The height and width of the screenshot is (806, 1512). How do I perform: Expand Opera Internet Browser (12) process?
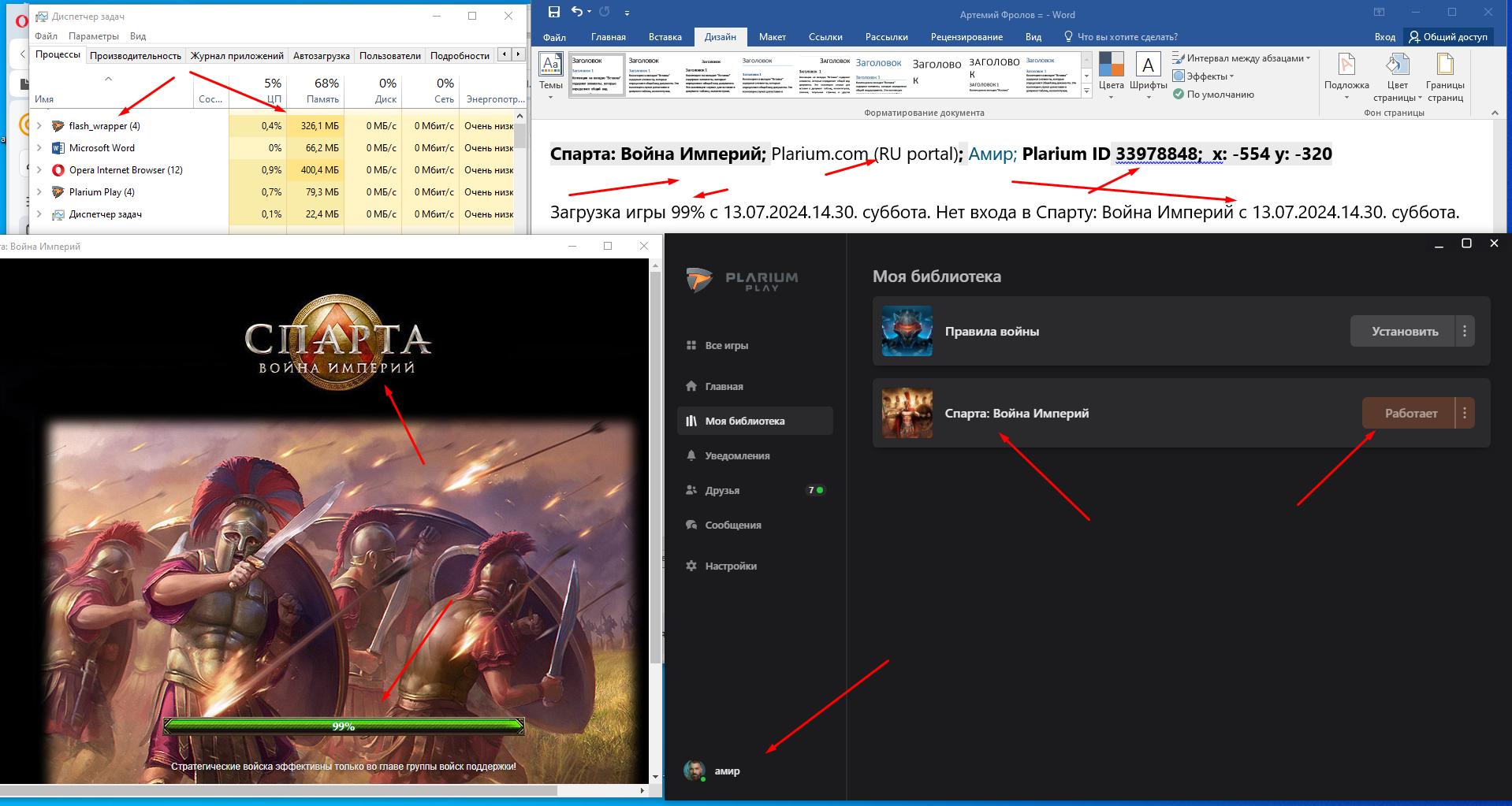(39, 170)
